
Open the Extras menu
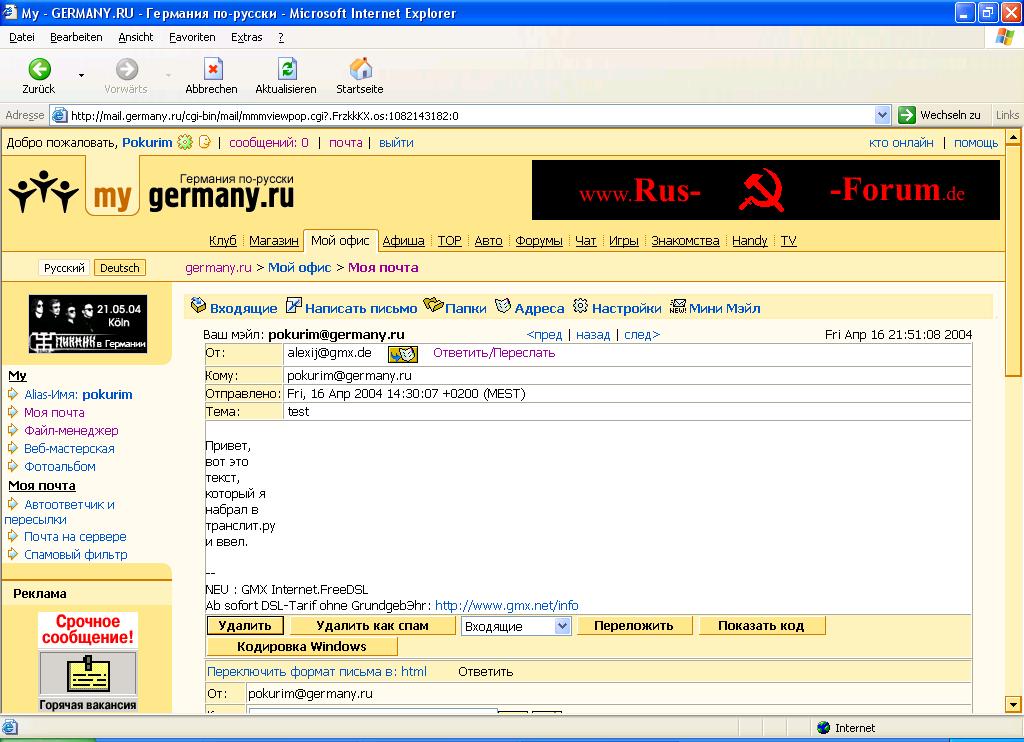247,37
